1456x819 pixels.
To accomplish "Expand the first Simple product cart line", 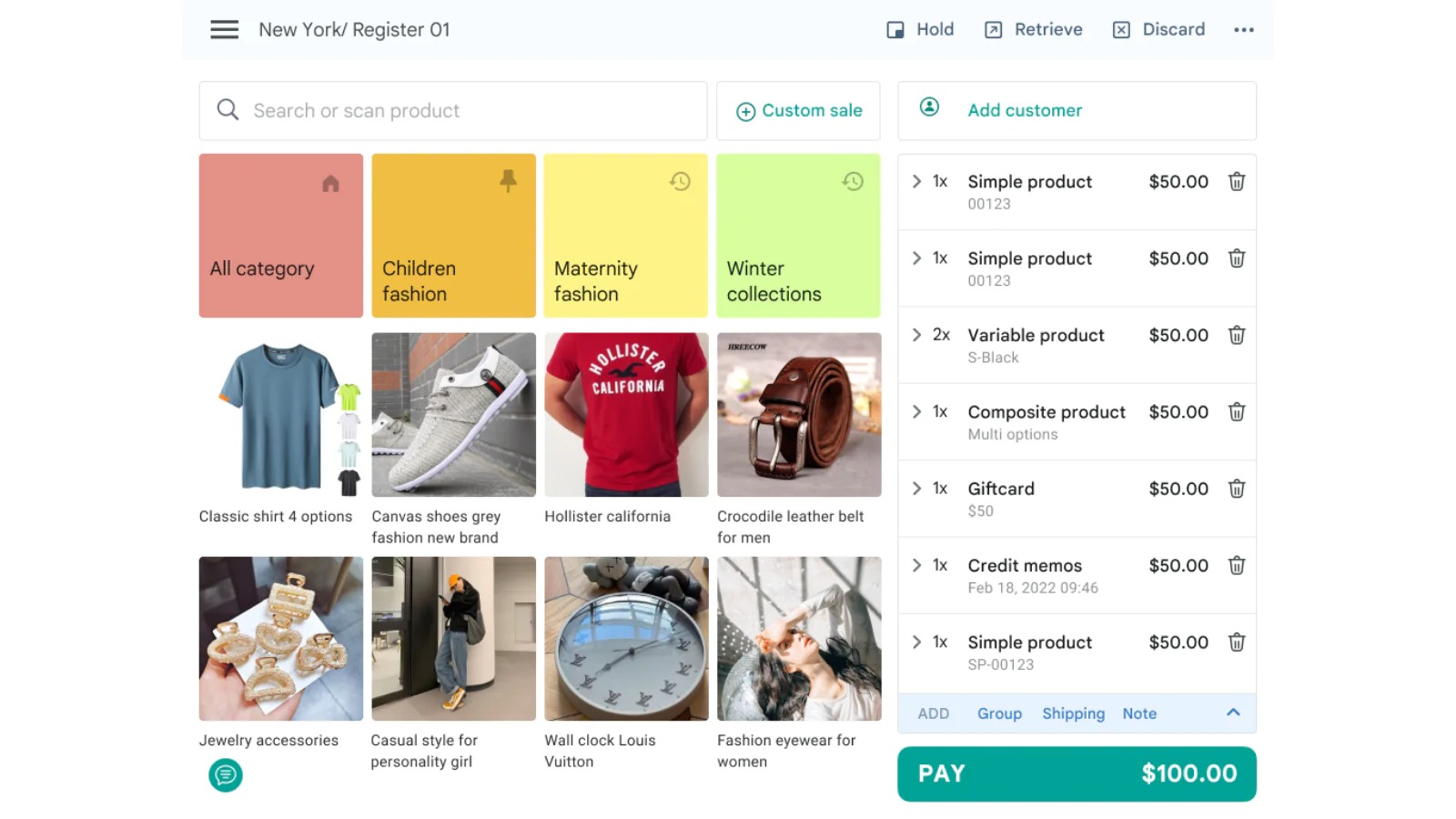I will pos(915,181).
